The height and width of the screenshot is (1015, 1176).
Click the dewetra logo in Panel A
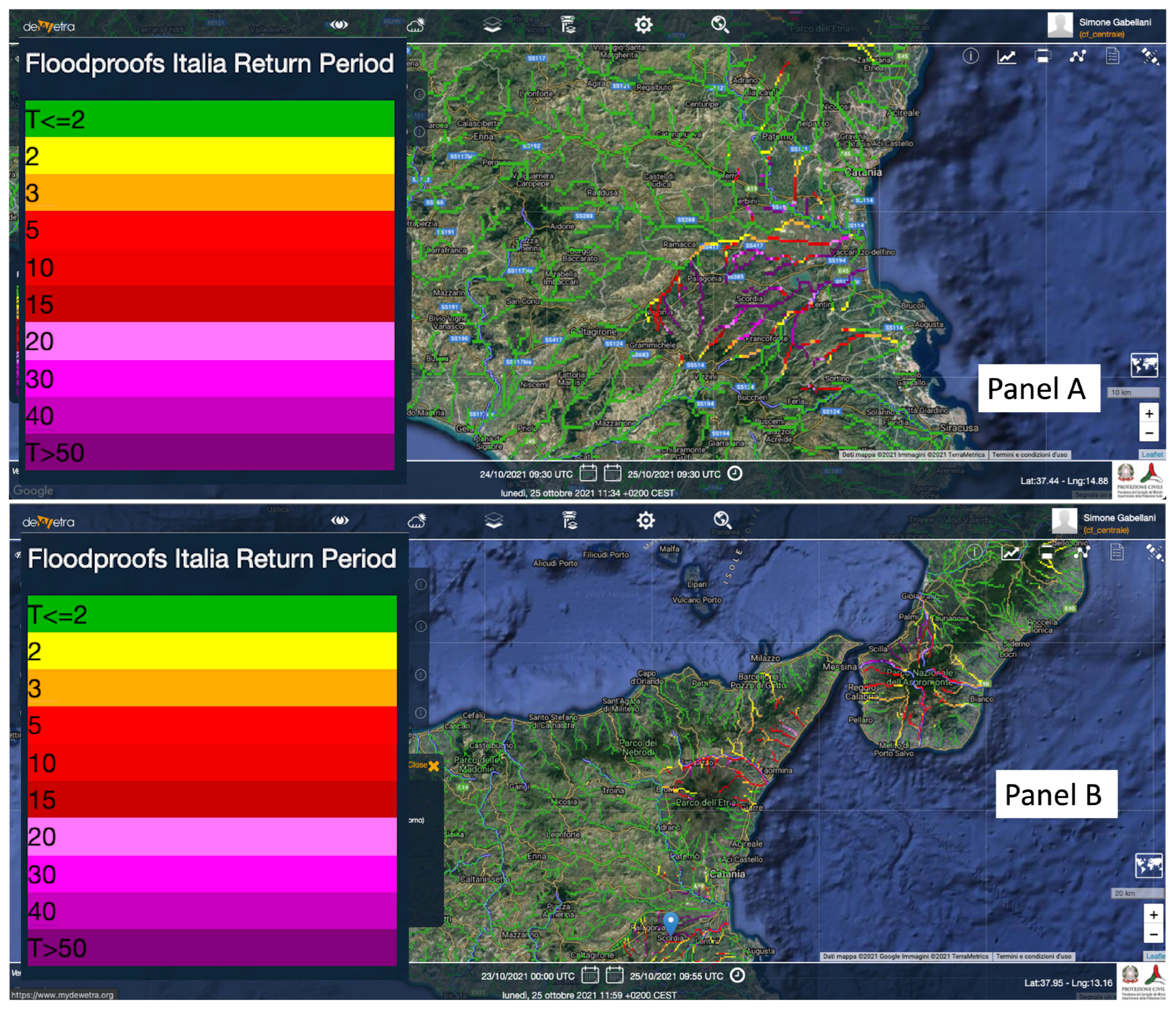tap(49, 26)
